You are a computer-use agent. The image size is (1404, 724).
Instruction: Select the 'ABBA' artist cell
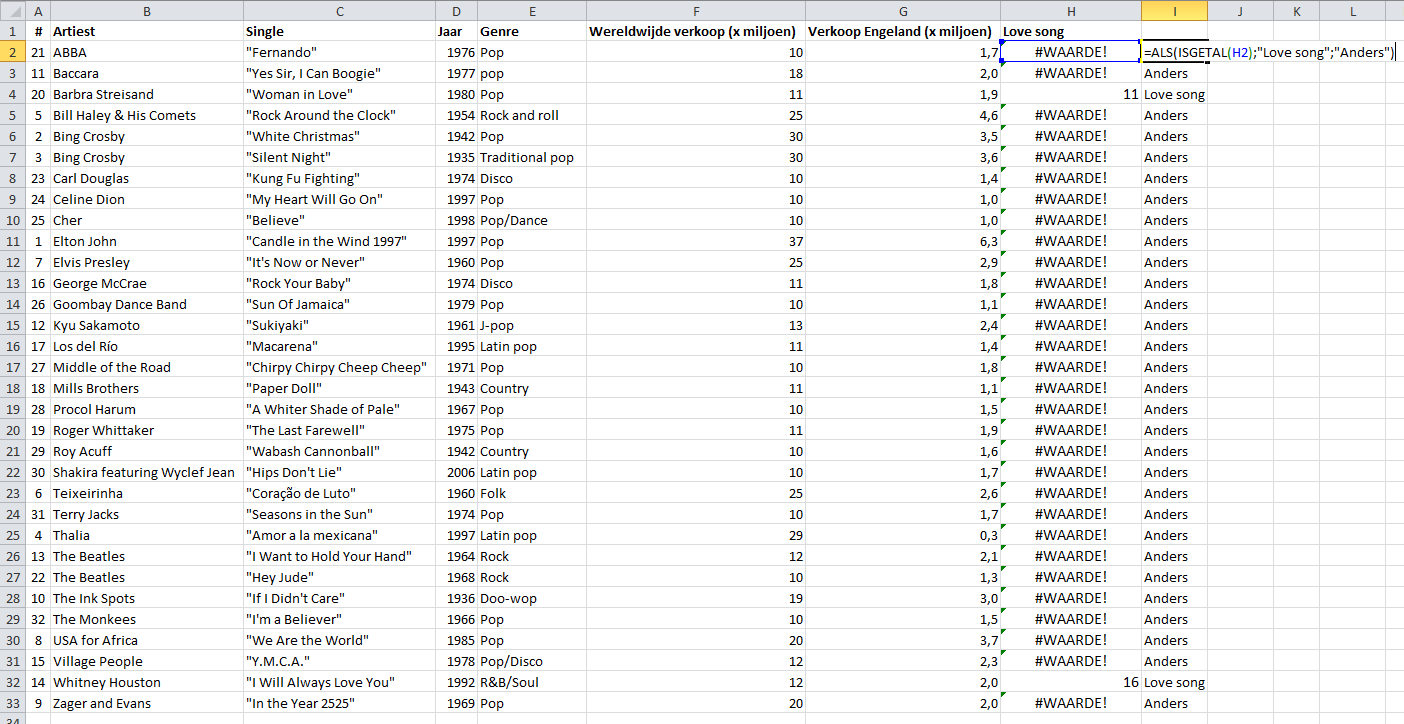tap(146, 52)
